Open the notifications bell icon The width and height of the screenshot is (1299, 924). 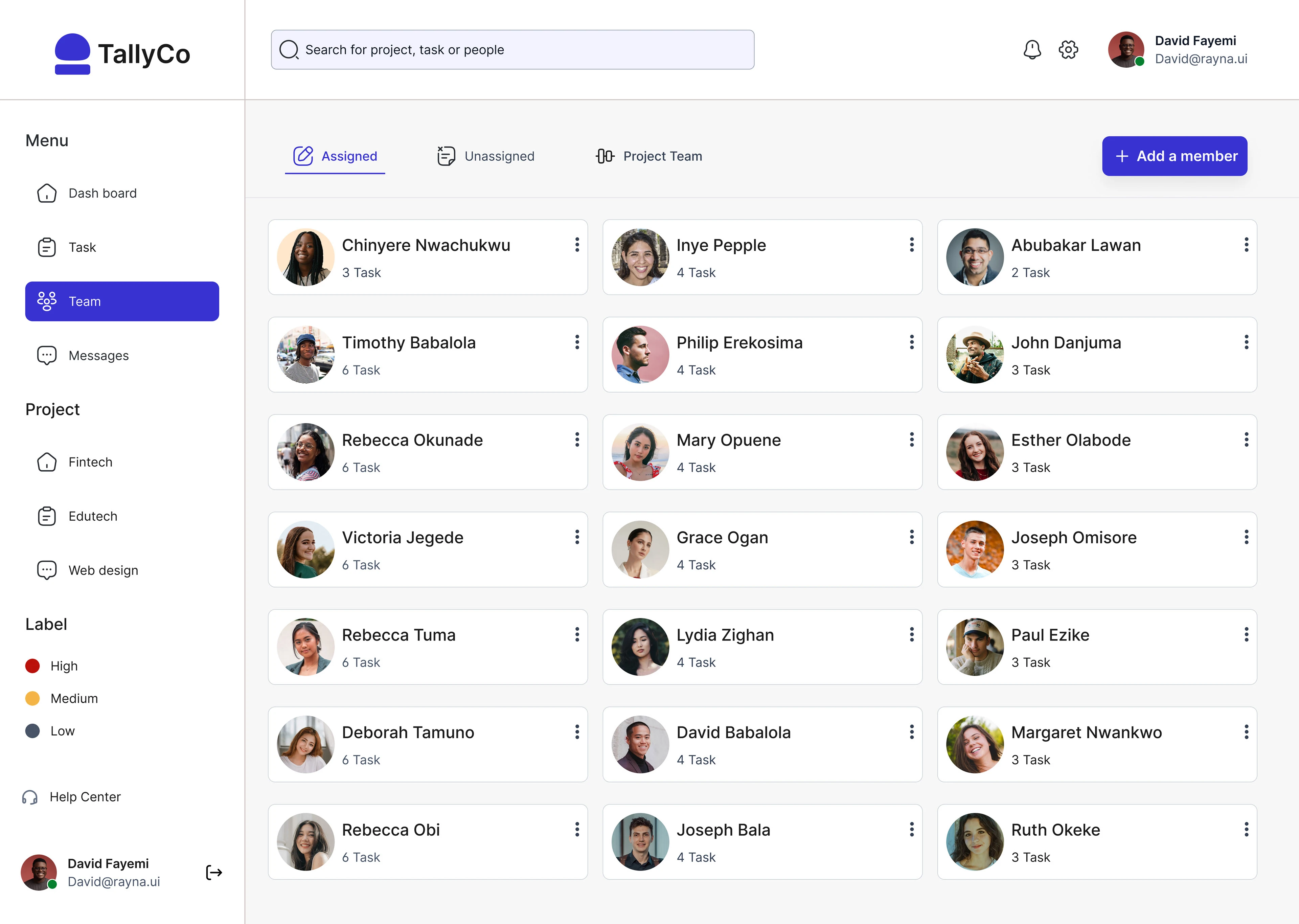pyautogui.click(x=1032, y=49)
